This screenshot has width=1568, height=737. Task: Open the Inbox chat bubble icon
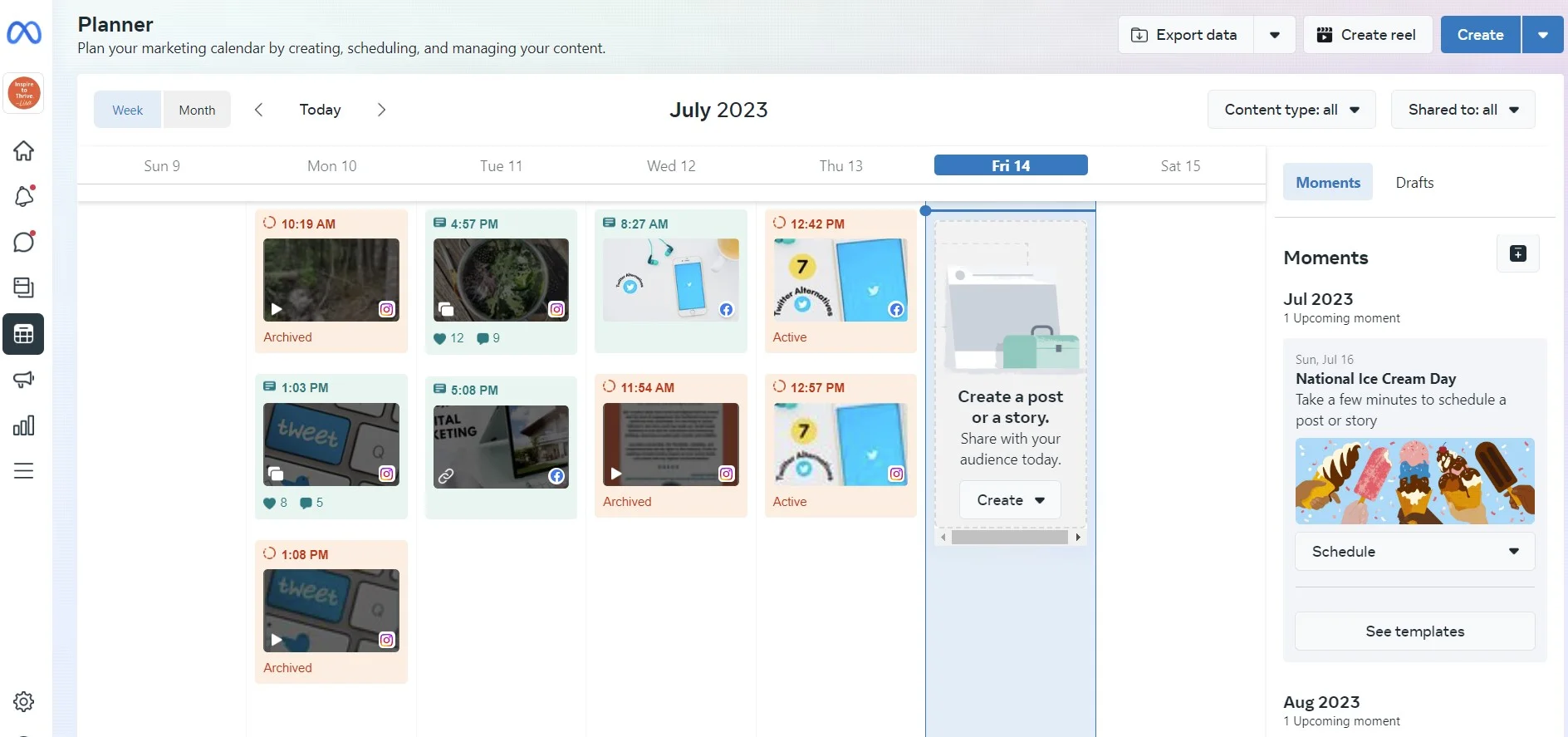tap(23, 242)
